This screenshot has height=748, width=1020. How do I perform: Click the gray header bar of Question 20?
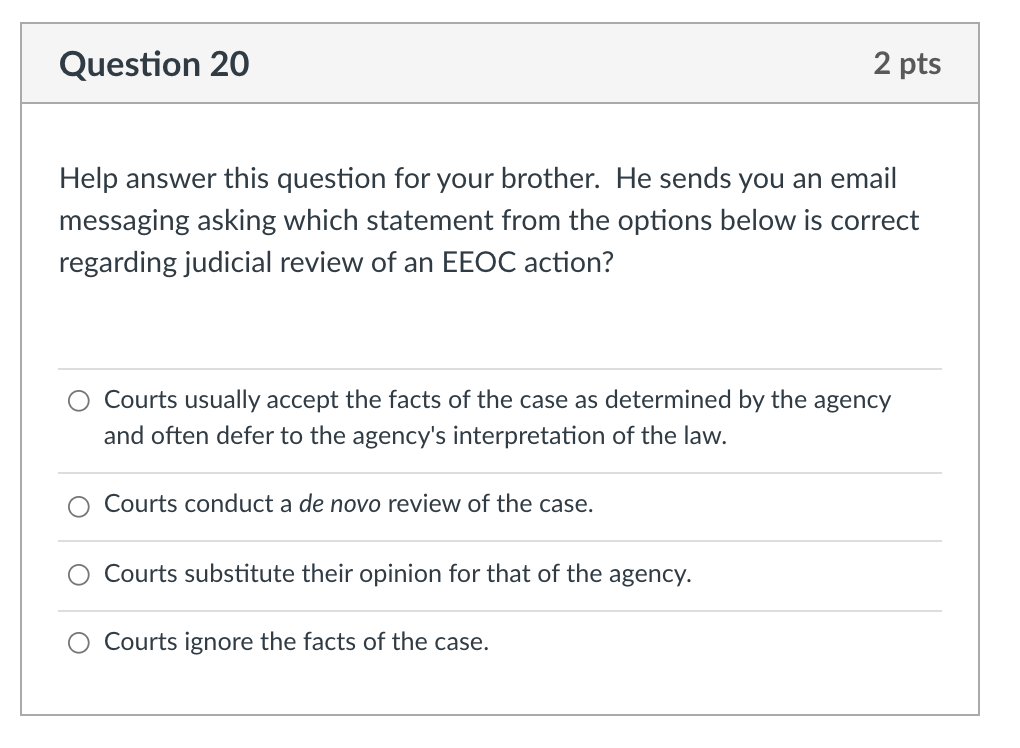click(500, 63)
